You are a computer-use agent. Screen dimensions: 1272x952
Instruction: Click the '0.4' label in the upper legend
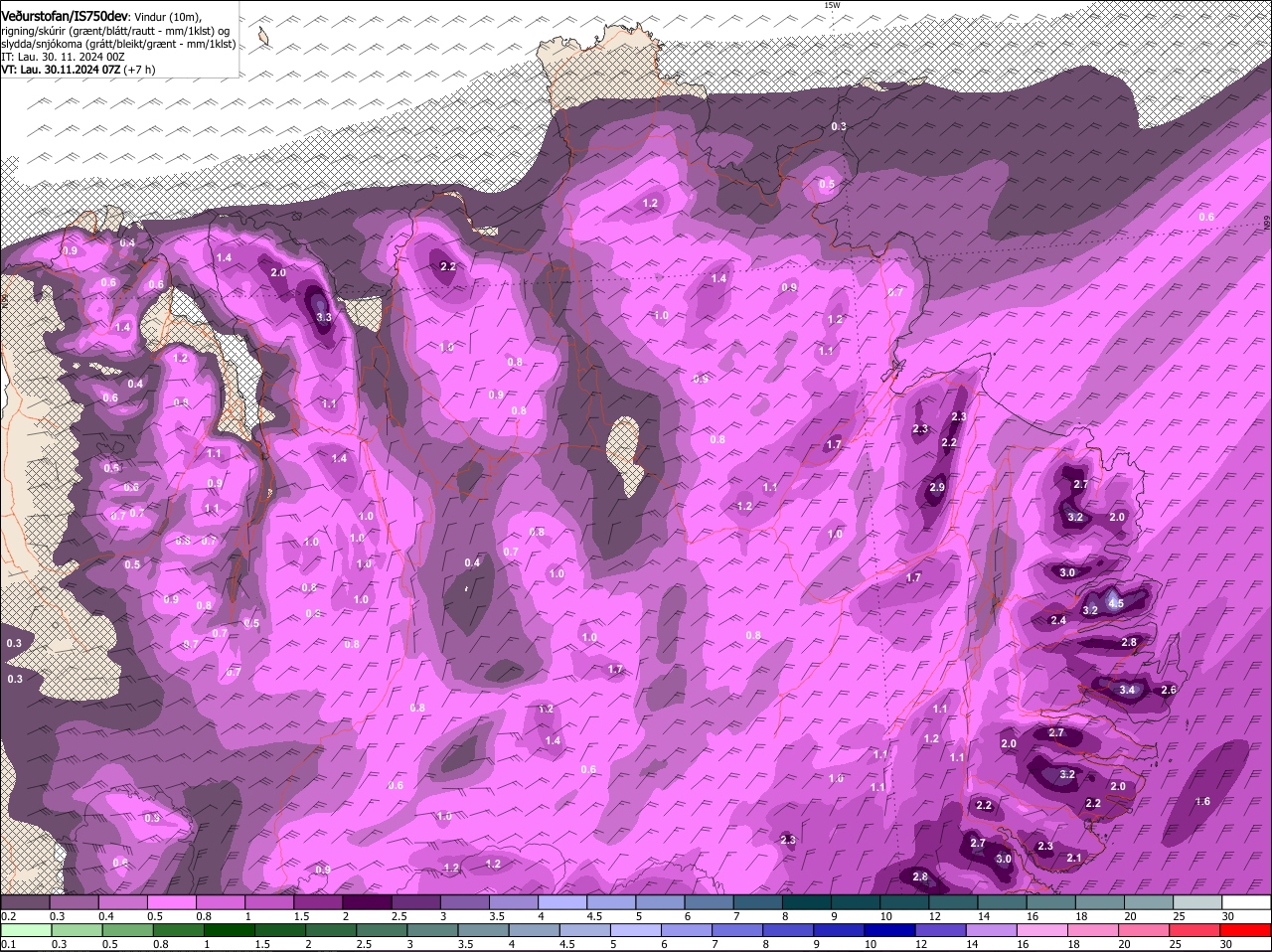(x=105, y=916)
